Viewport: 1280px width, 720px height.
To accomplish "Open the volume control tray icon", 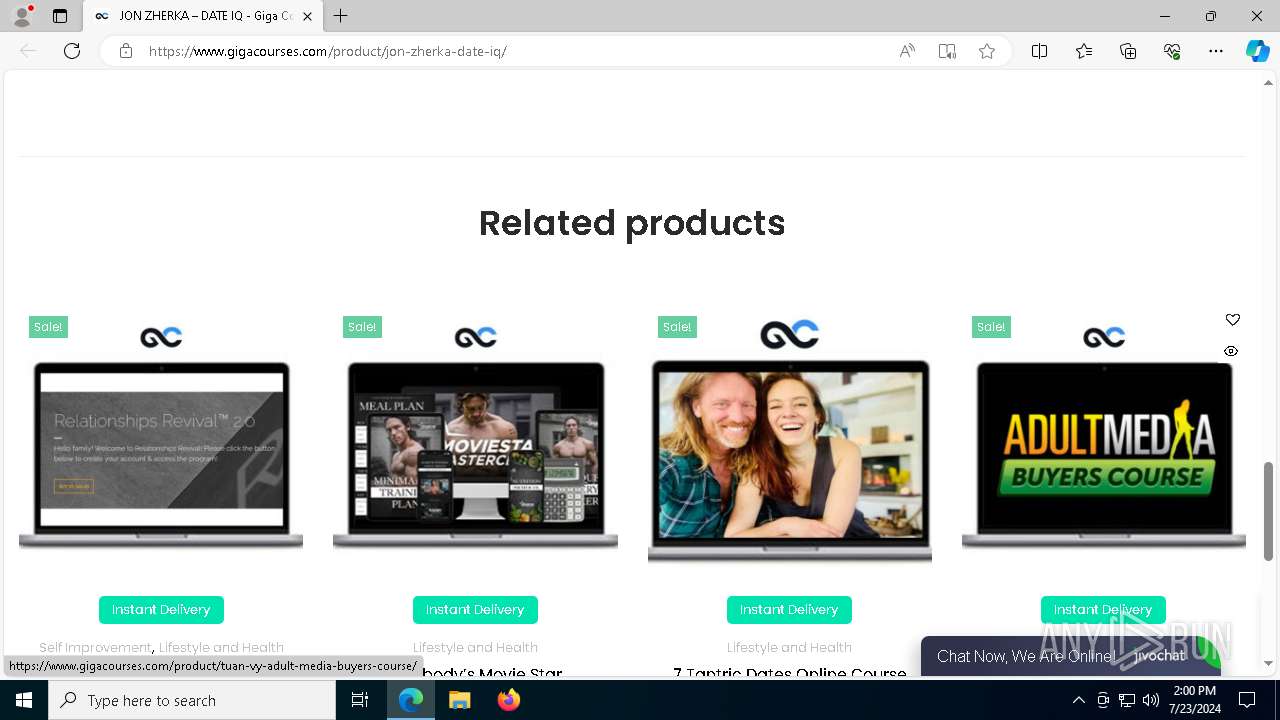I will pyautogui.click(x=1151, y=700).
